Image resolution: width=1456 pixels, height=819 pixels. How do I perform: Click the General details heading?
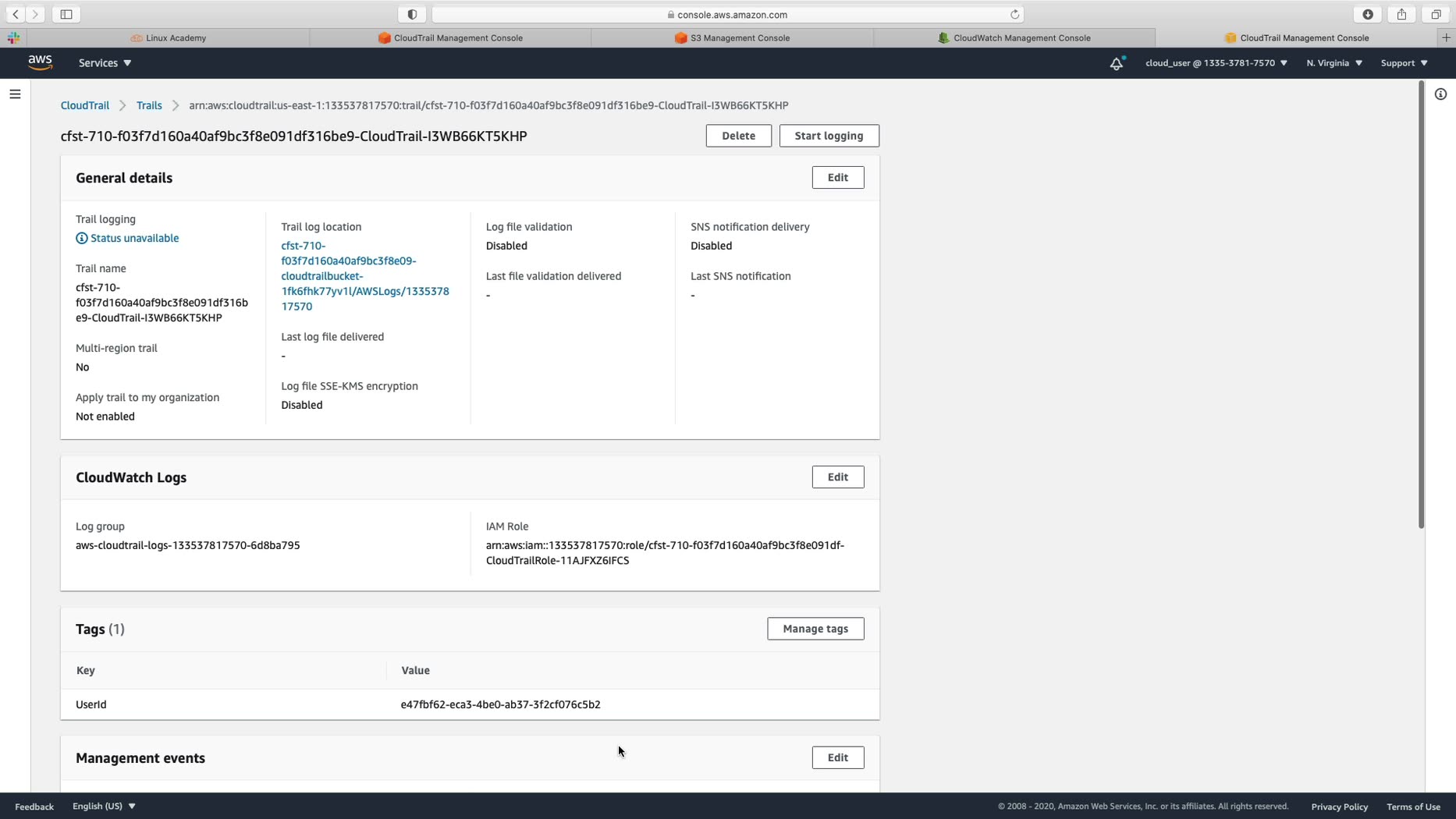pos(124,178)
